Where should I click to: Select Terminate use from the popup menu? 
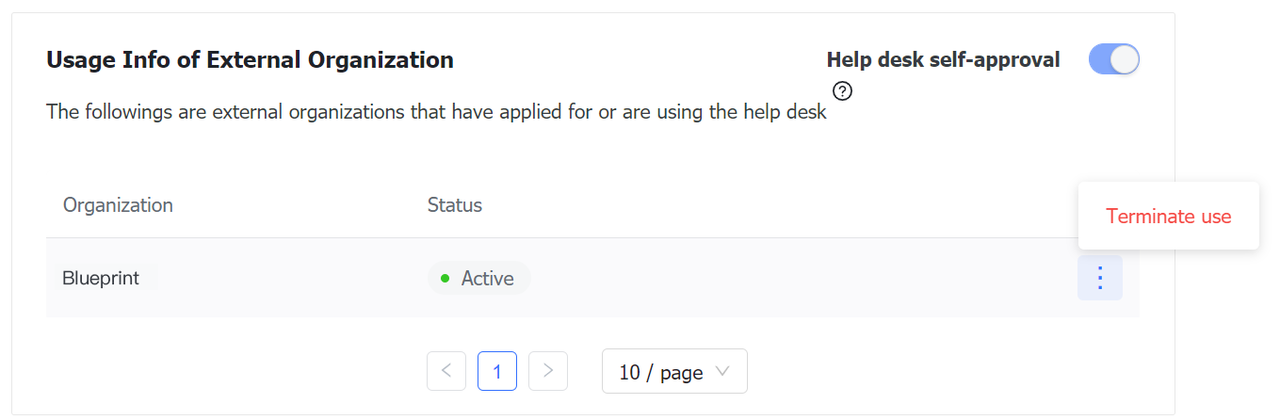pos(1168,216)
